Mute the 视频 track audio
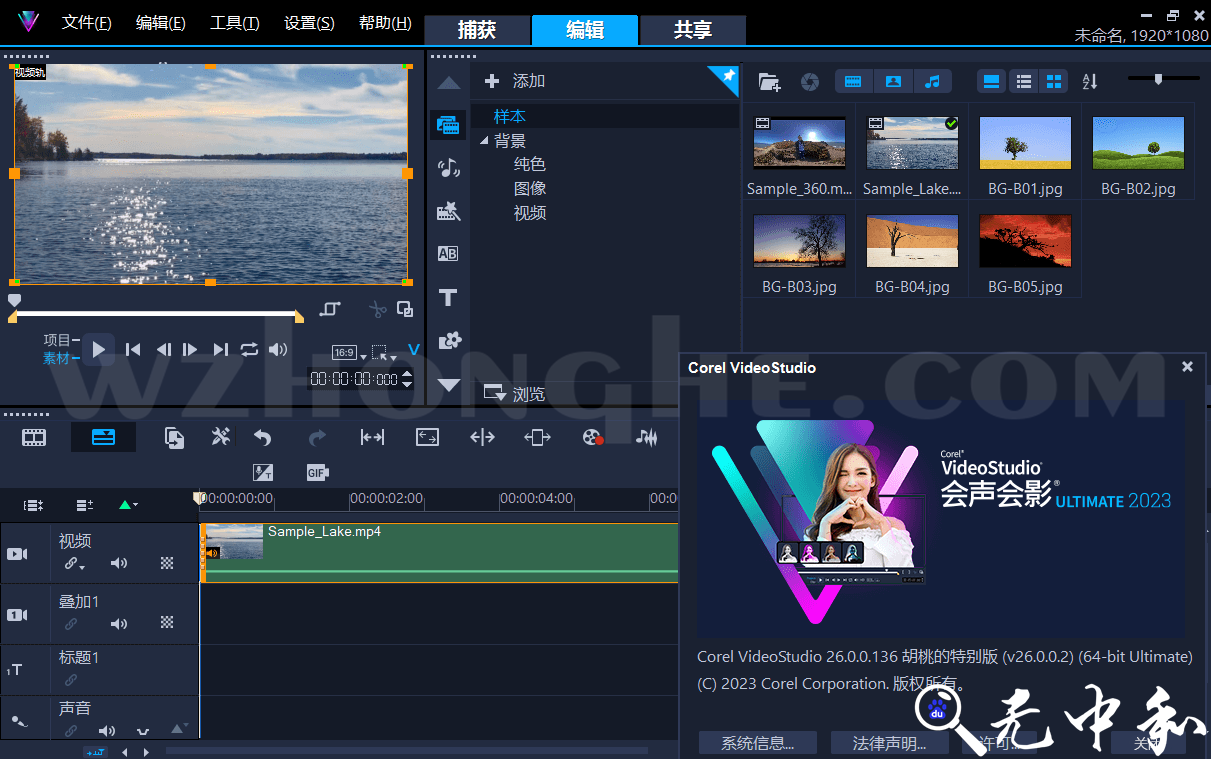Image resolution: width=1211 pixels, height=759 pixels. click(x=119, y=563)
